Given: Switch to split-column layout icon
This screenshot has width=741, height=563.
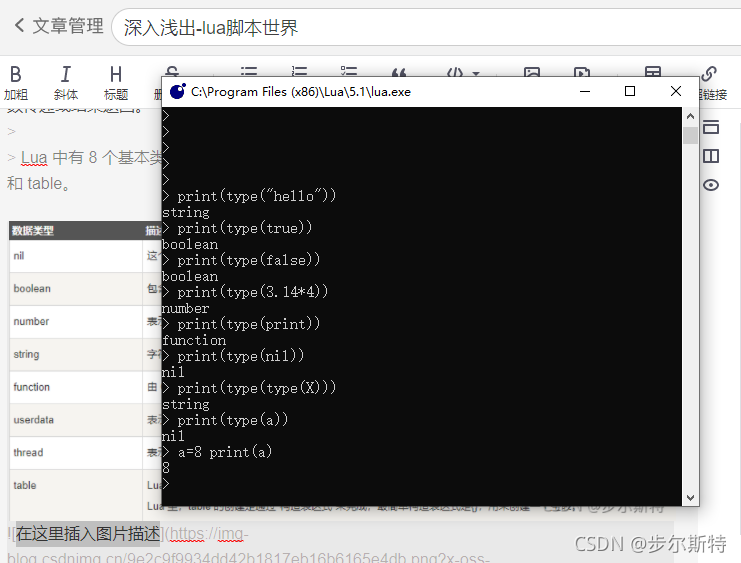Looking at the screenshot, I should [x=711, y=156].
